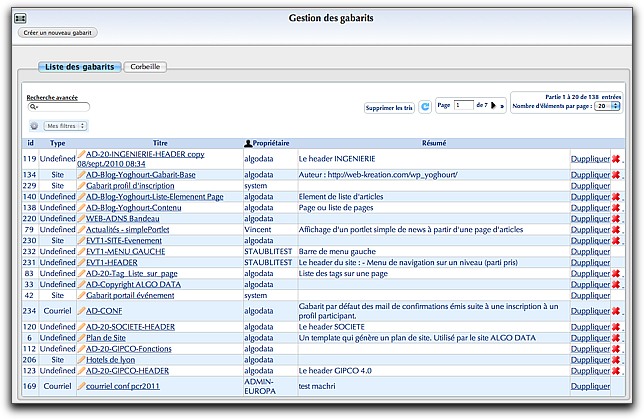Delete AD-20-SOCIETE-HEADER red cross

click(616, 327)
